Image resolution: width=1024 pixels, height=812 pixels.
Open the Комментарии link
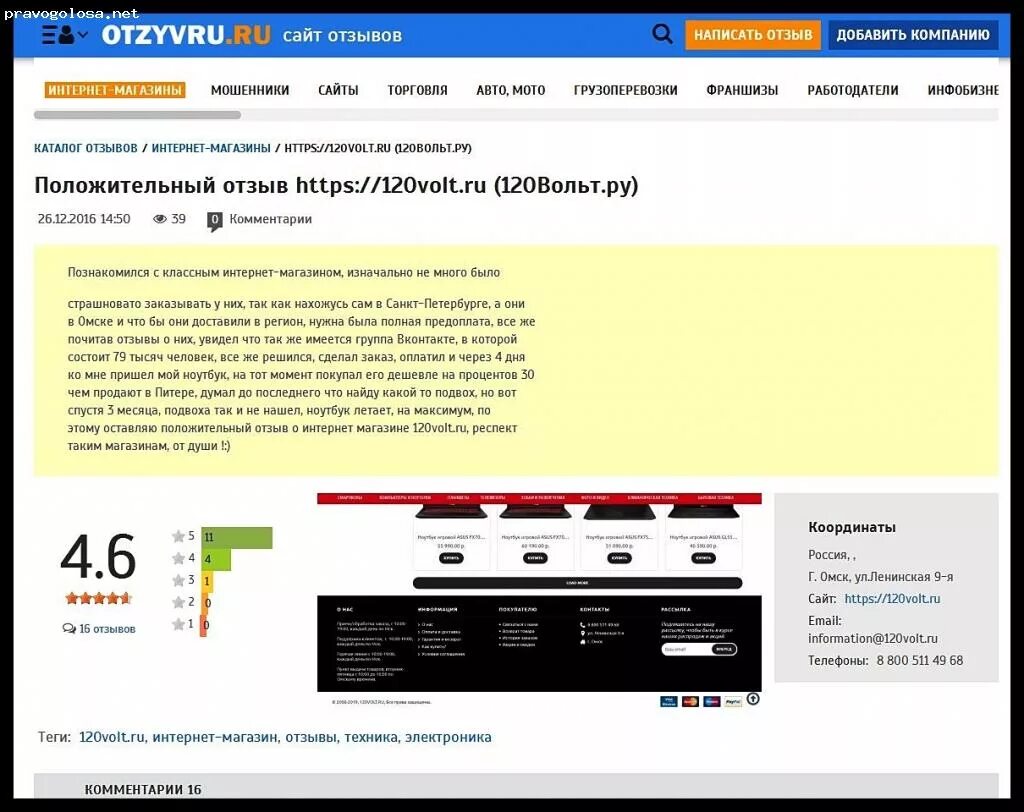[270, 219]
